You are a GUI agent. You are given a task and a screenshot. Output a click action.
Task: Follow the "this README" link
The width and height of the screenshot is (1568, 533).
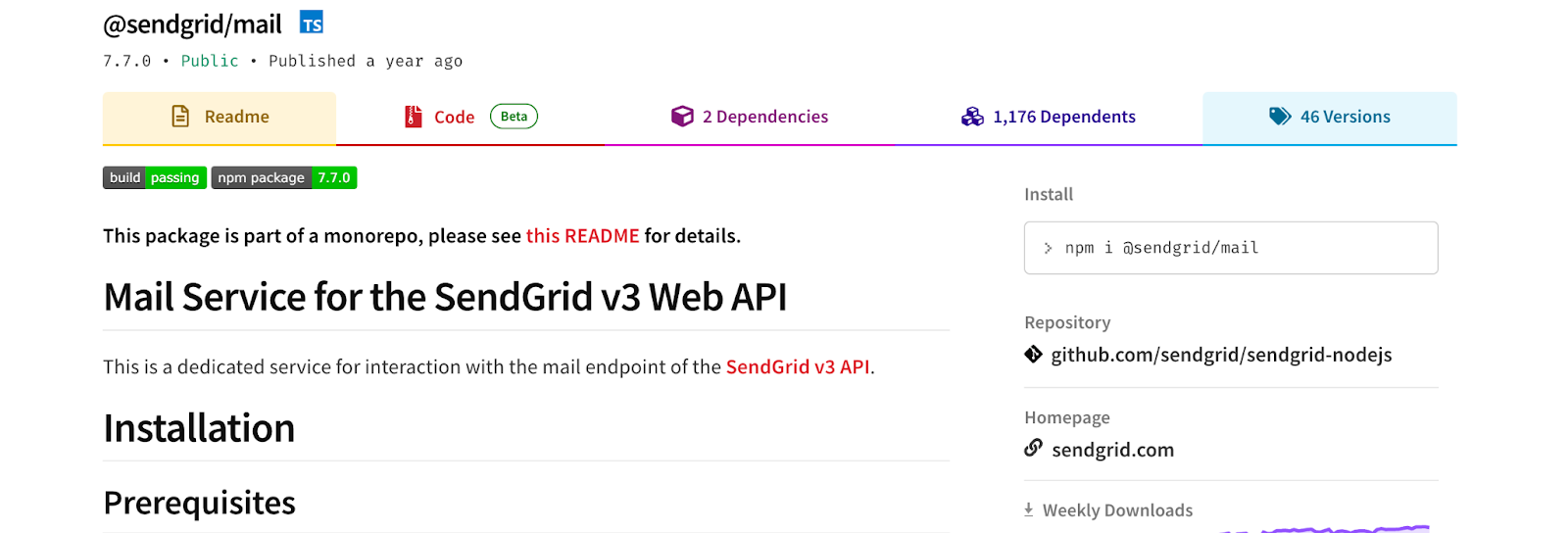click(582, 236)
